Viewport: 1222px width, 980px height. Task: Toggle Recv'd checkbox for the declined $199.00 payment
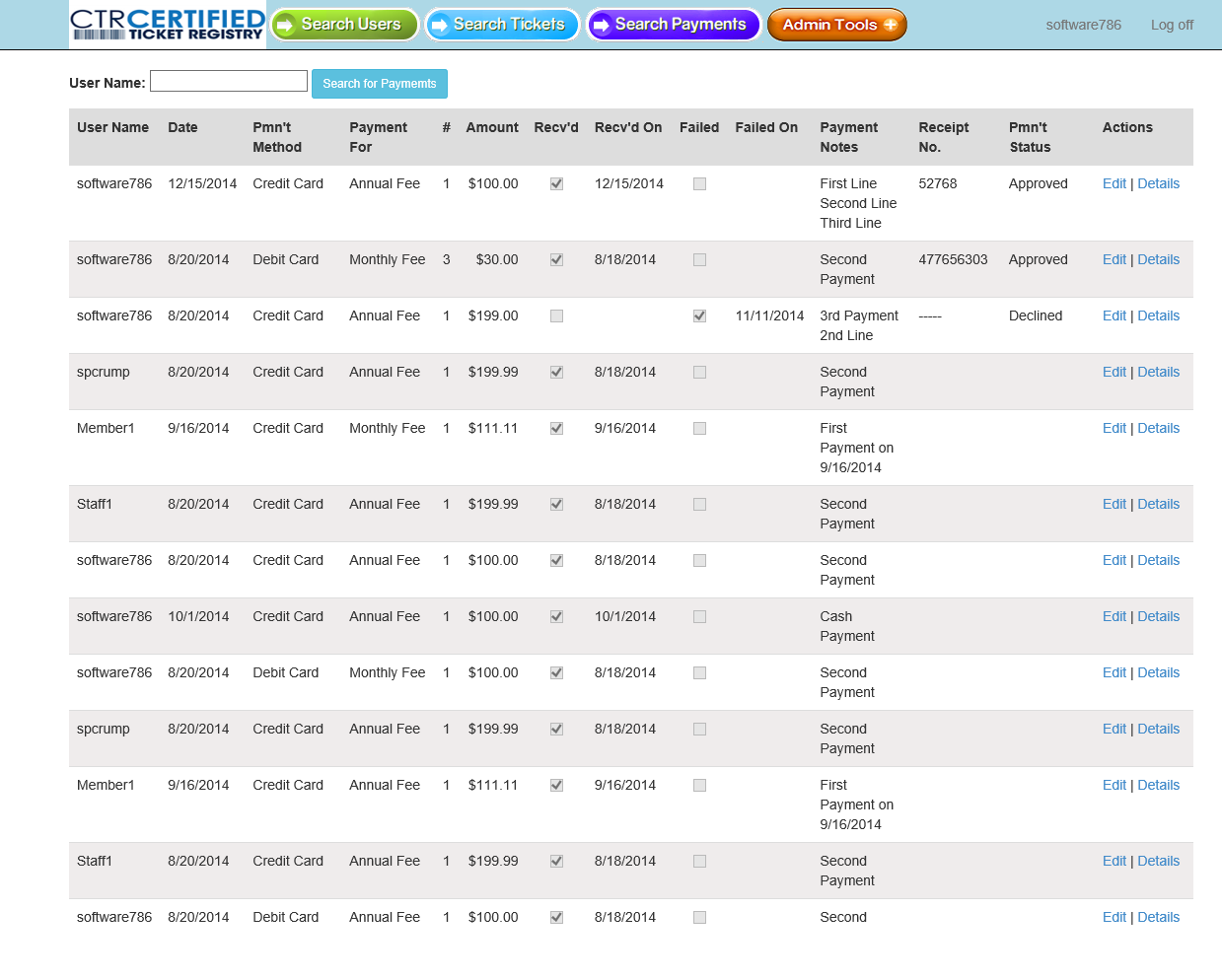[x=556, y=316]
